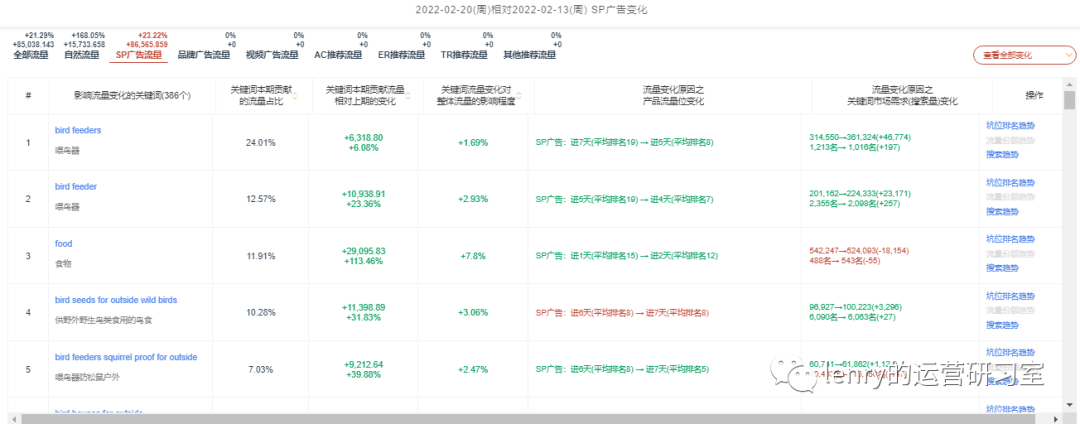1080x424 pixels.
Task: Click the vertical scrollbar down arrow
Action: tap(1070, 406)
